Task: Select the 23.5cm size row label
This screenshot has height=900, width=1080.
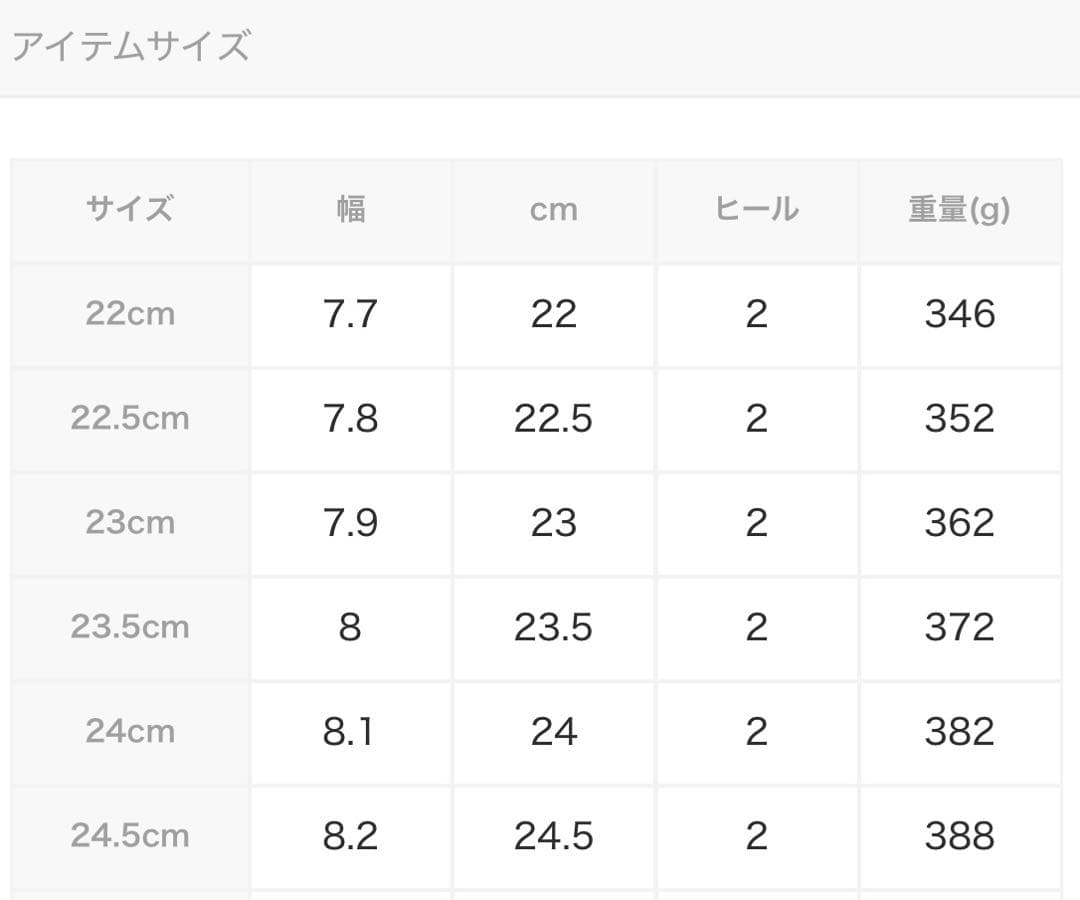Action: point(130,627)
